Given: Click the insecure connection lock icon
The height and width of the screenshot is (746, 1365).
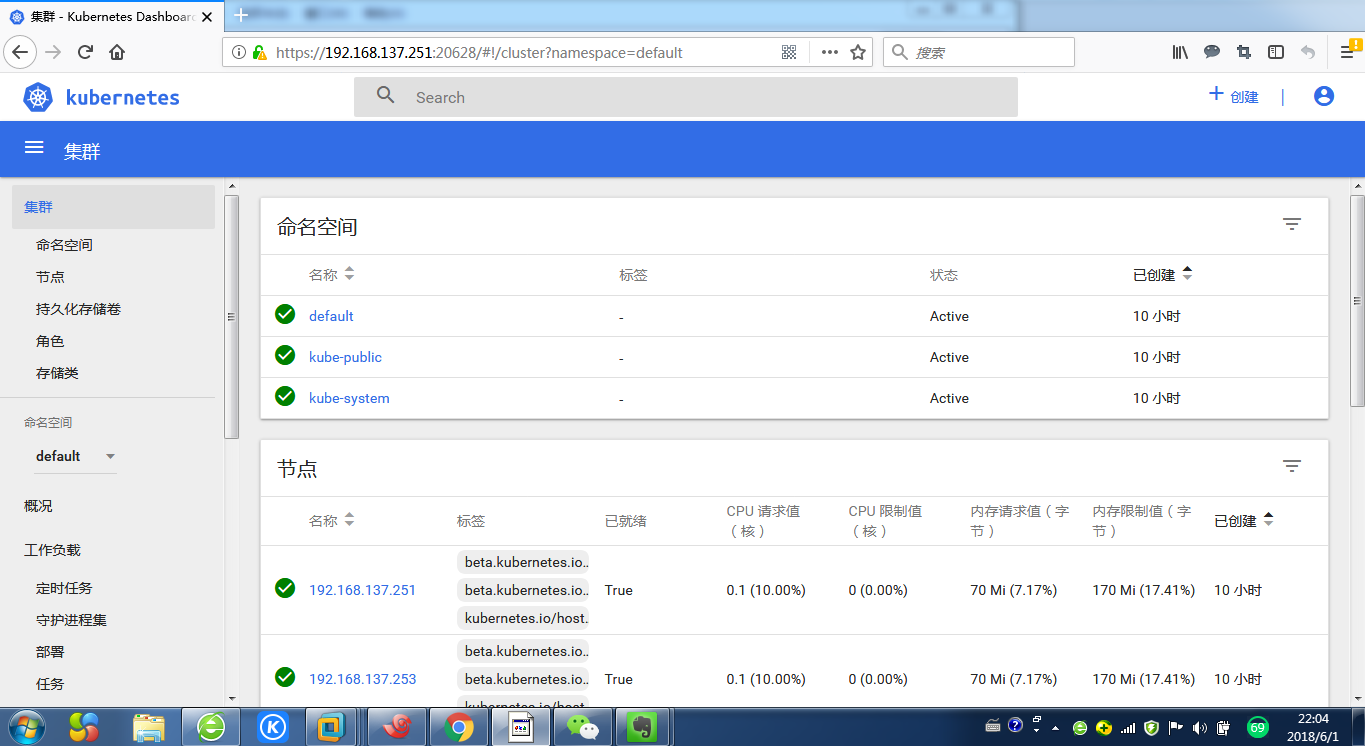Looking at the screenshot, I should point(259,52).
